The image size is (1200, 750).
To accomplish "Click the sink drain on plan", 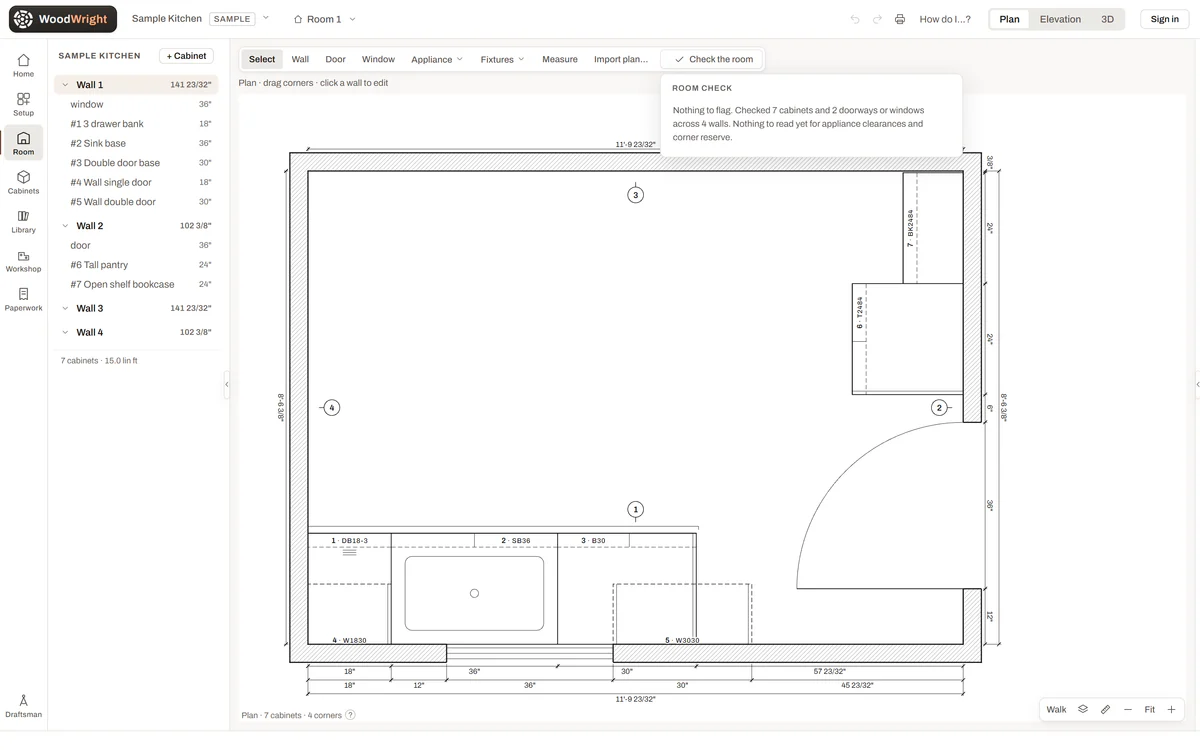I will click(474, 593).
